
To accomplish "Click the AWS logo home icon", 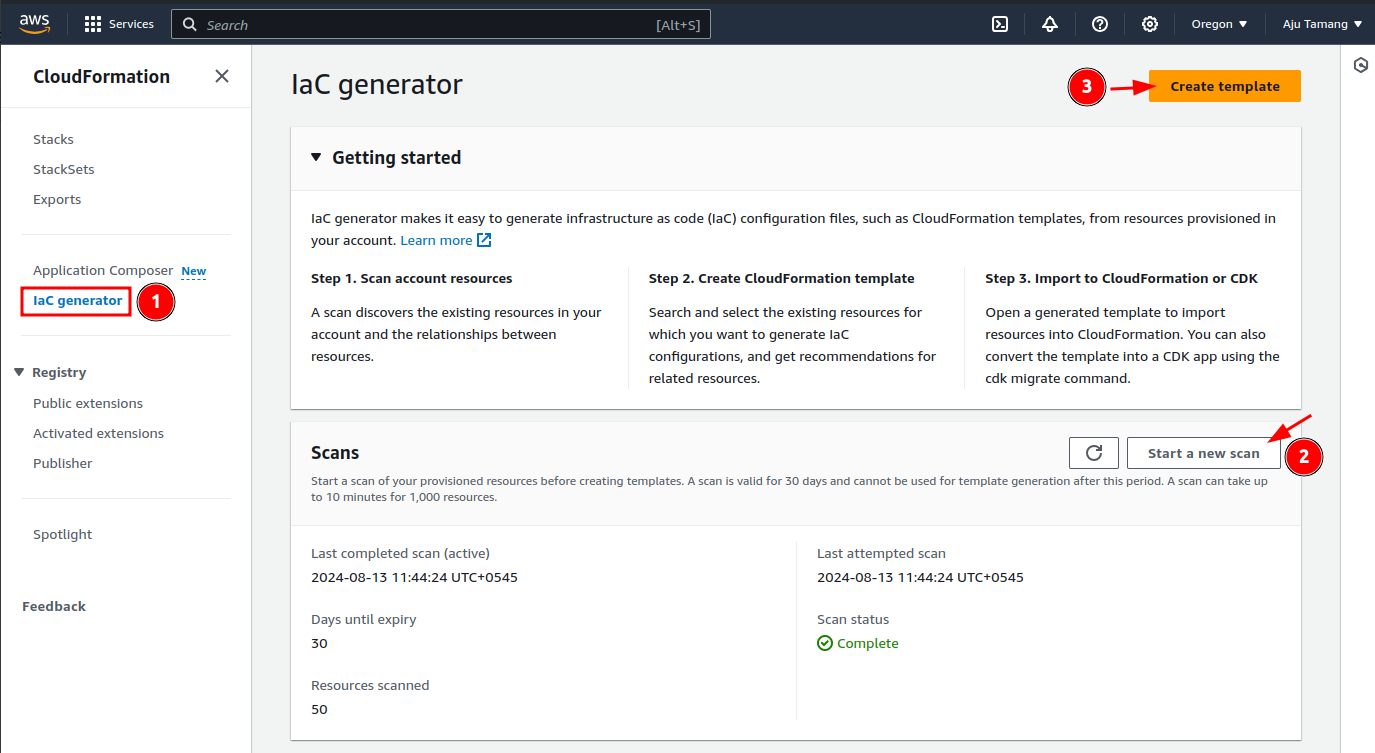I will click(x=35, y=24).
